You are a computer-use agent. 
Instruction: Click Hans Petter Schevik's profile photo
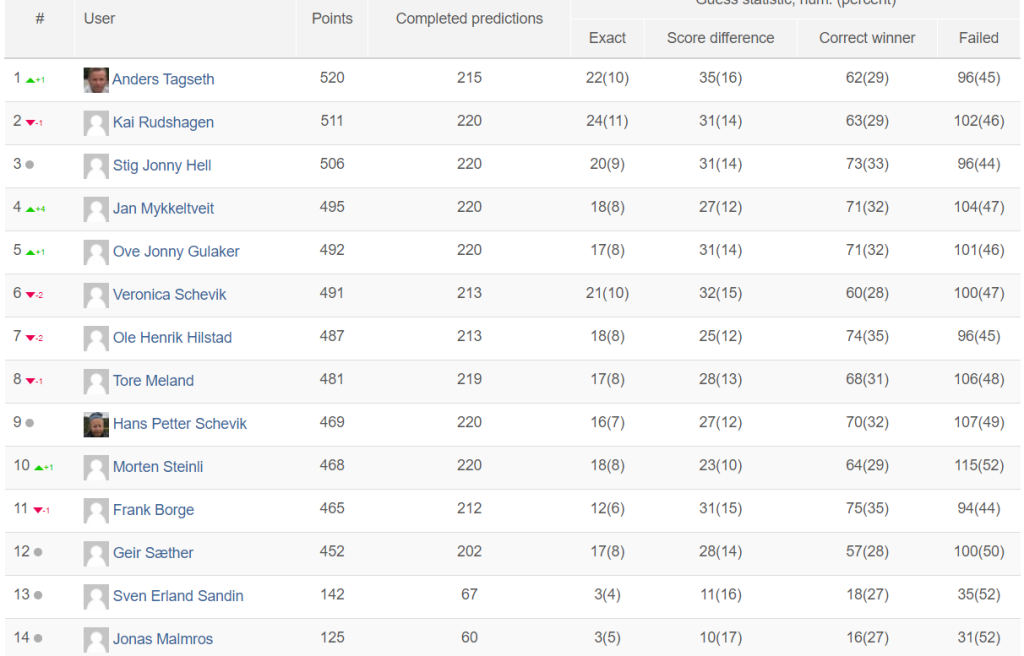pyautogui.click(x=96, y=424)
